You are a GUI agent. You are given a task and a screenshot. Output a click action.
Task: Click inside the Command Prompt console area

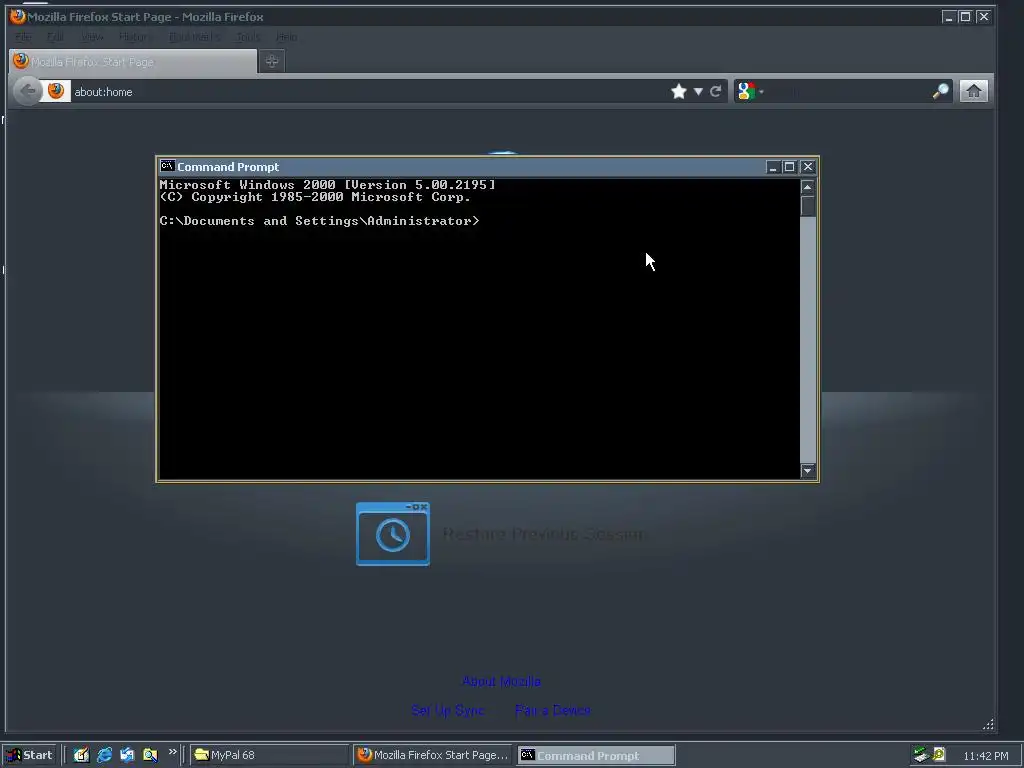tap(479, 328)
